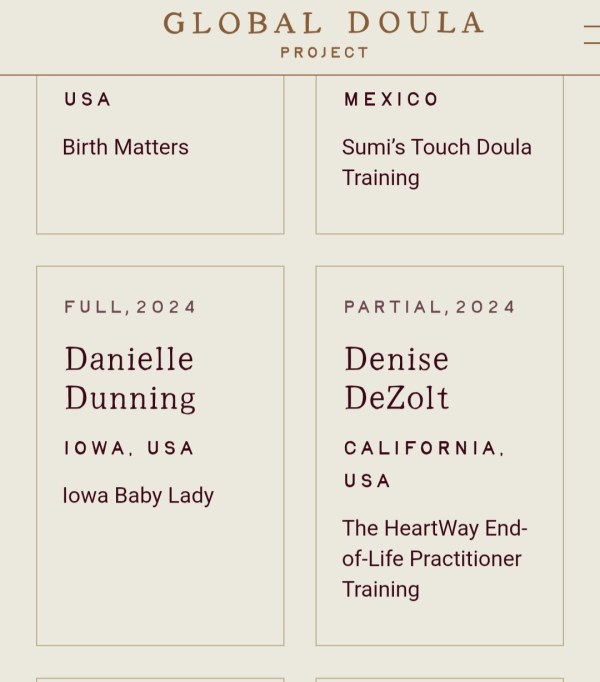Open HeartWay End-of-Life Practitioner Training link
The height and width of the screenshot is (682, 600).
435,558
